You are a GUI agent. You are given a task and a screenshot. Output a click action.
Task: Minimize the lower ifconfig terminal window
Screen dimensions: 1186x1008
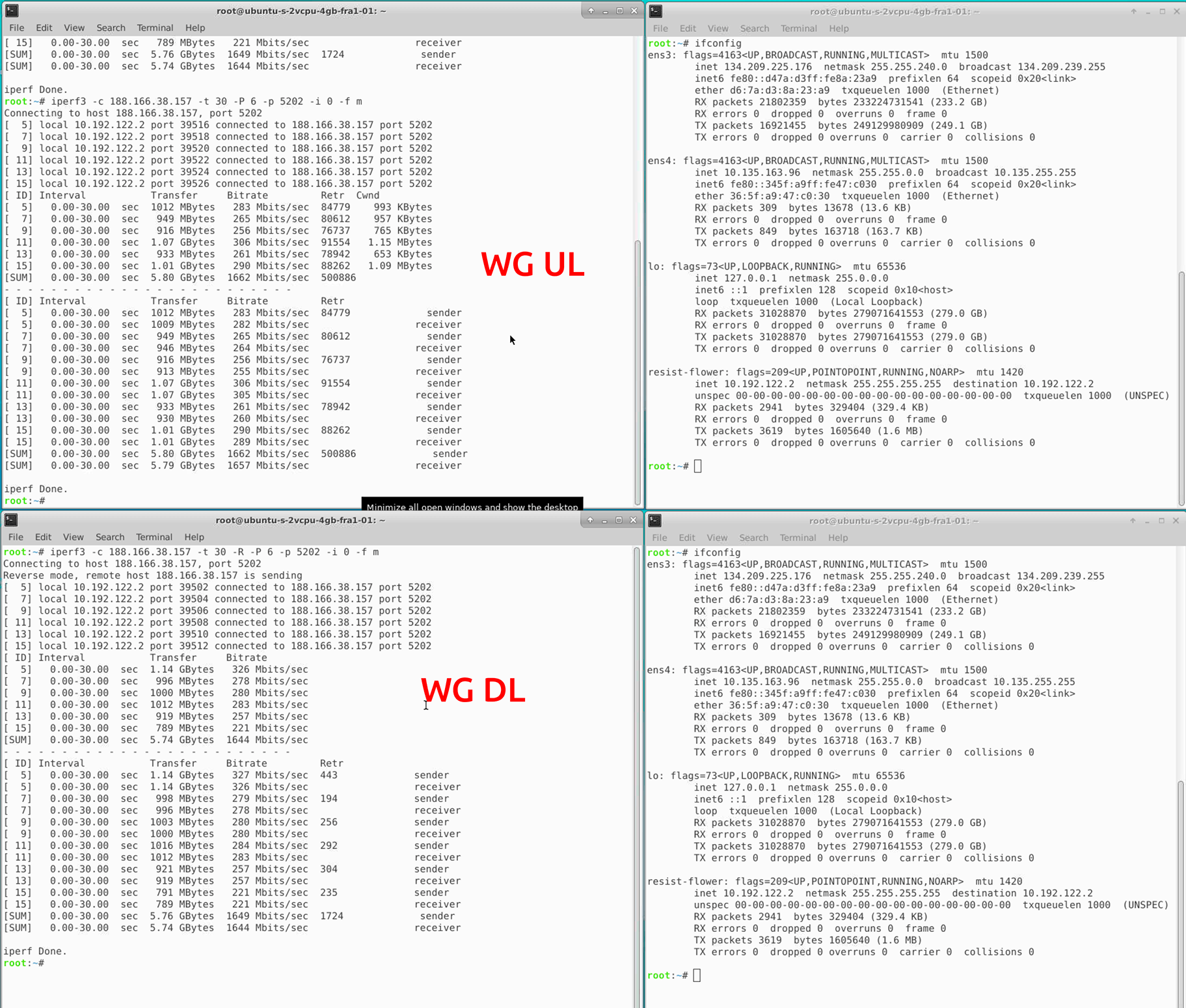[1147, 521]
